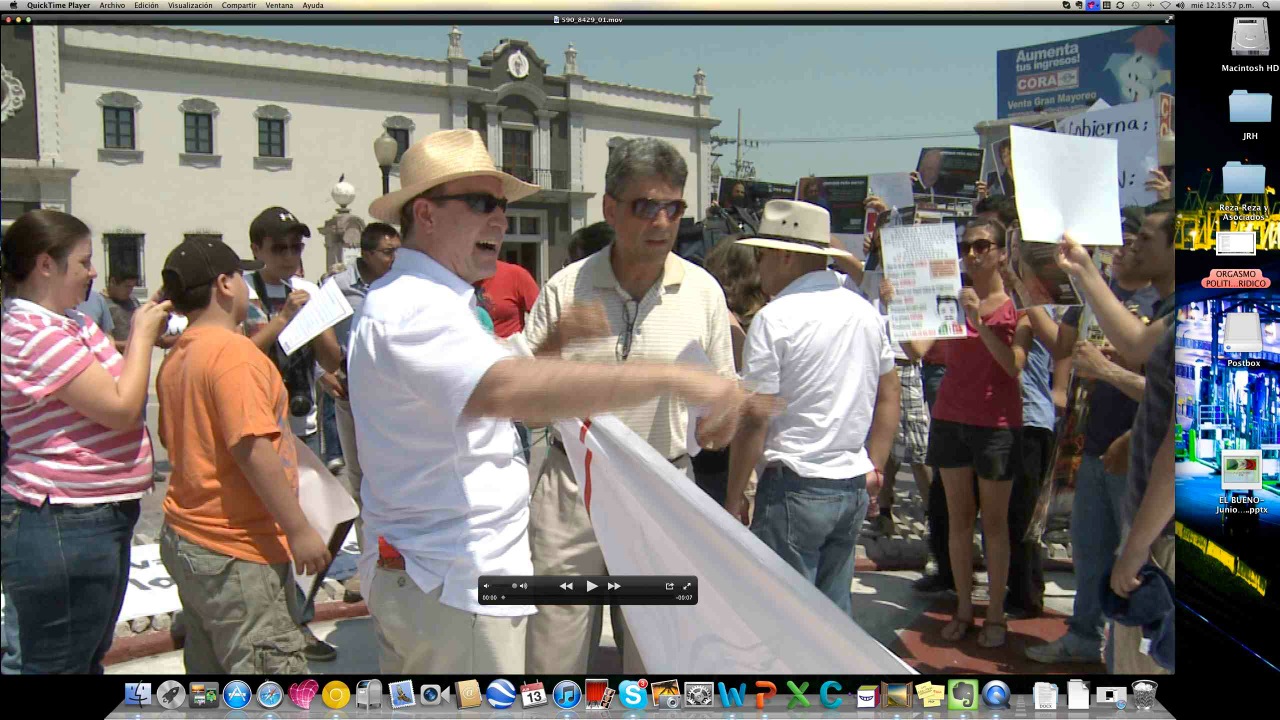Open Finder from the dock
This screenshot has width=1280, height=720.
pyautogui.click(x=138, y=694)
